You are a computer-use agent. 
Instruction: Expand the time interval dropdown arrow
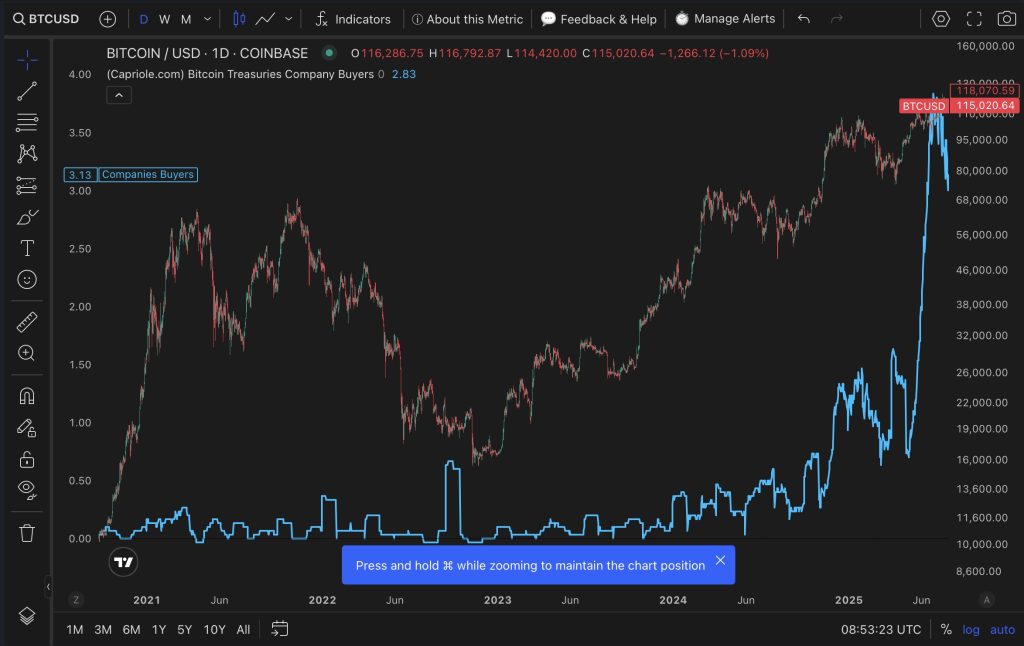click(x=207, y=19)
